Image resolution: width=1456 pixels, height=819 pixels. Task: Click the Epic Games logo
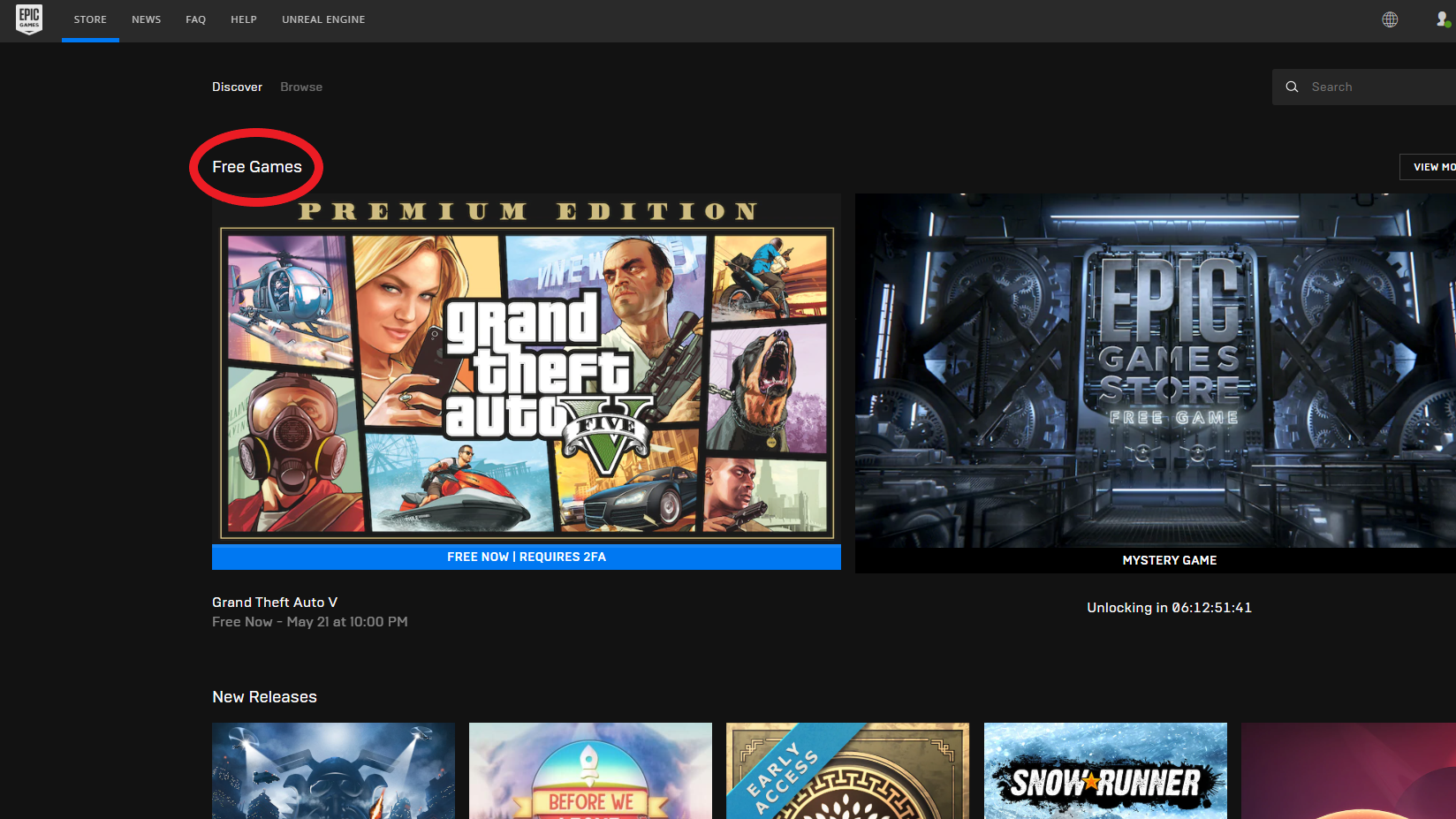29,19
